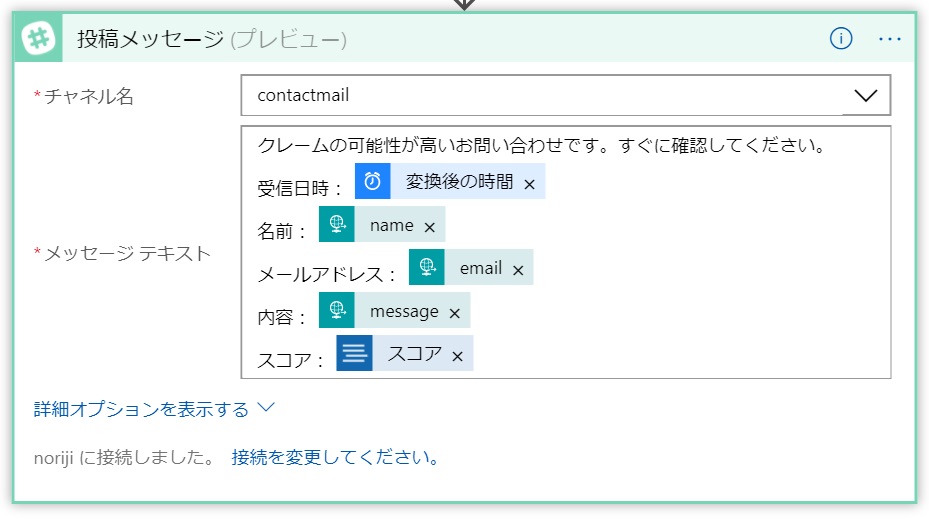This screenshot has width=929, height=521.
Task: Delete the message dynamic token
Action: tap(454, 313)
